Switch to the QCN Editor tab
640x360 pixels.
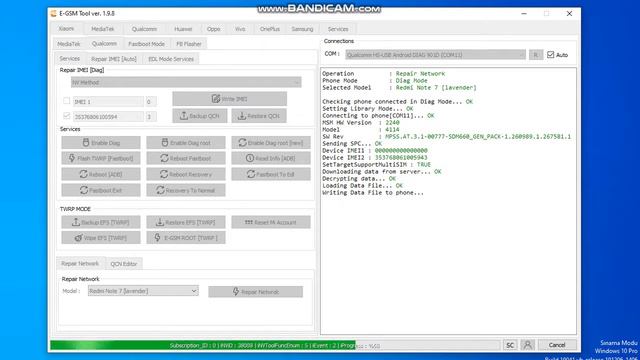[124, 264]
